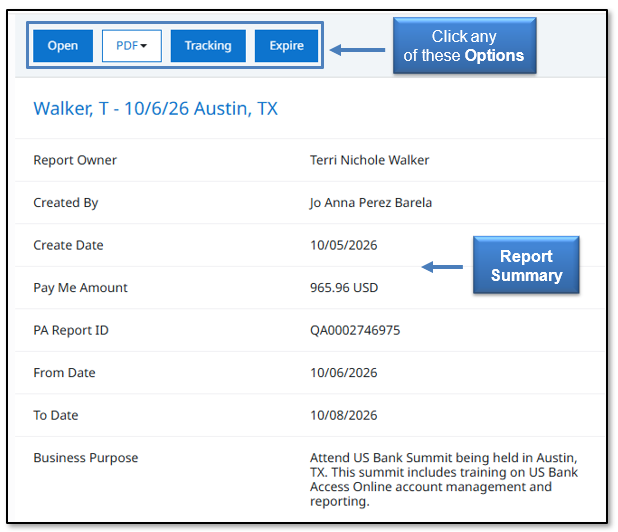This screenshot has width=618, height=532.
Task: Select the Business Purpose label
Action: click(x=86, y=458)
